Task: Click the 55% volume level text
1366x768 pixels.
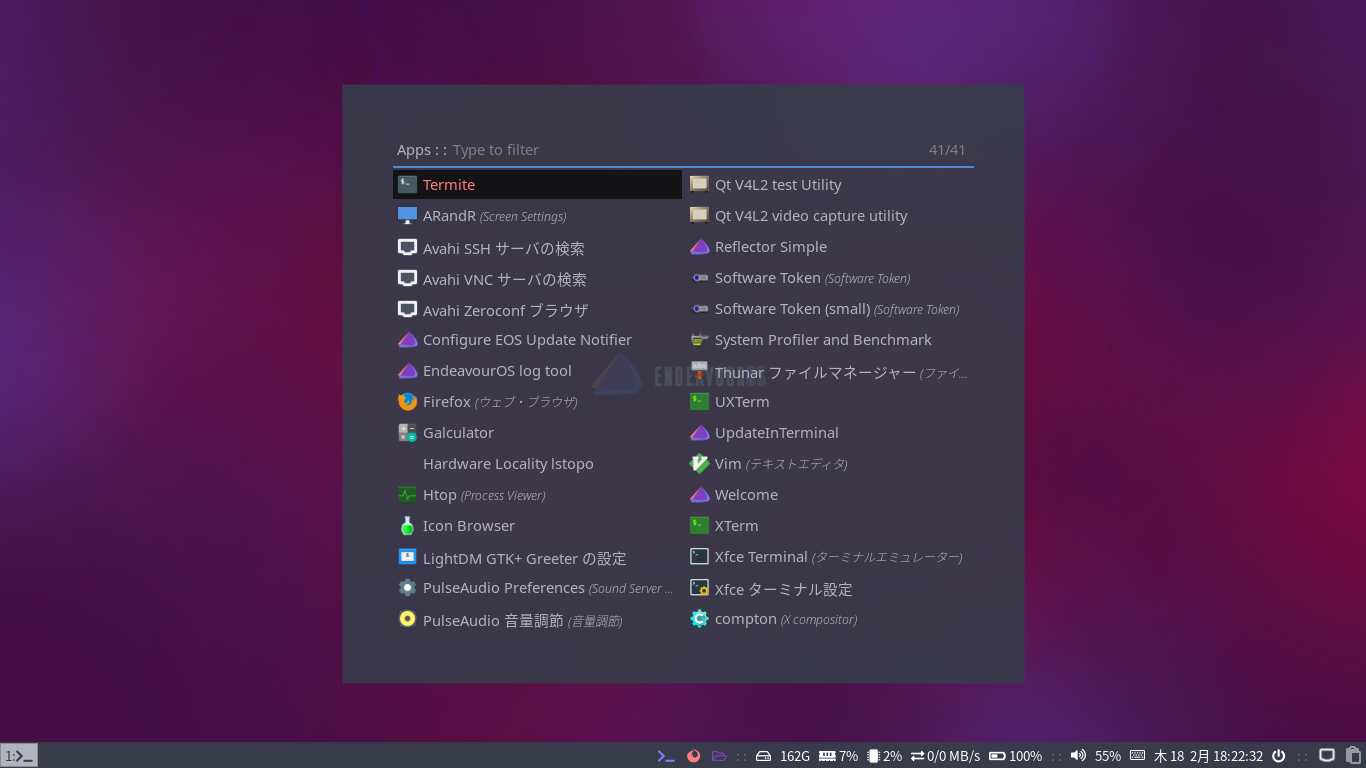Action: (x=1108, y=756)
